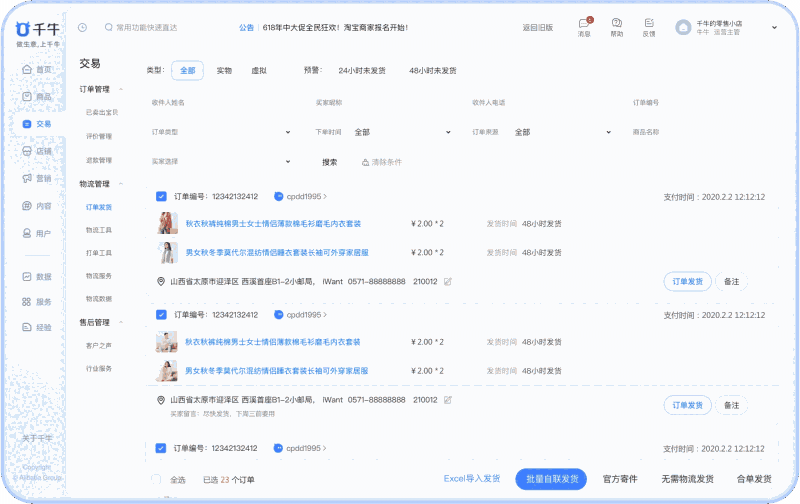The height and width of the screenshot is (504, 800).
Task: Open 评价管理 menu item
Action: tap(99, 136)
